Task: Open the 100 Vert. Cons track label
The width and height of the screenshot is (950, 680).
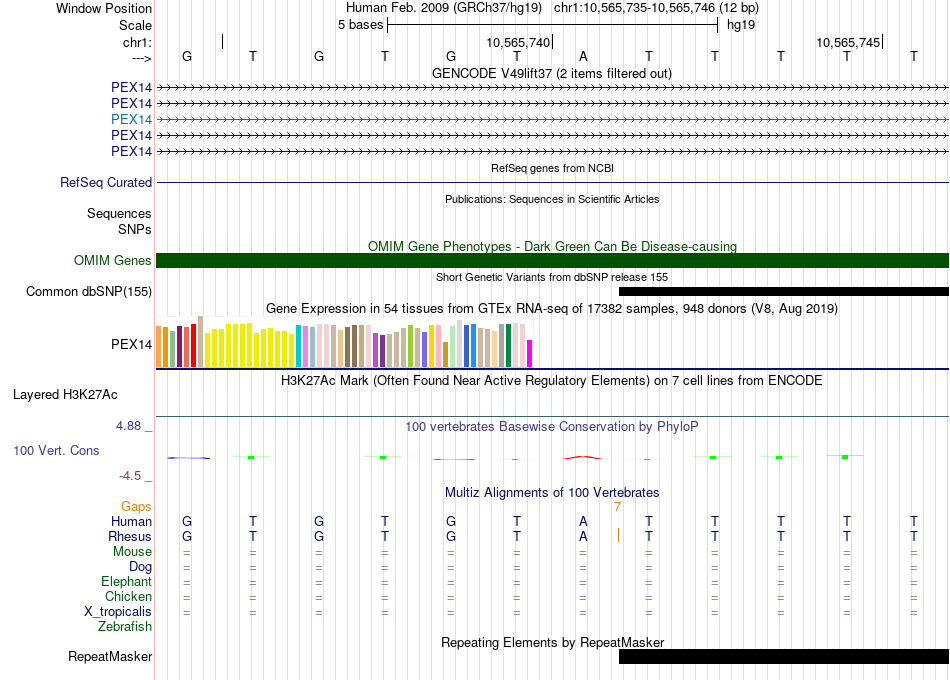Action: (56, 450)
